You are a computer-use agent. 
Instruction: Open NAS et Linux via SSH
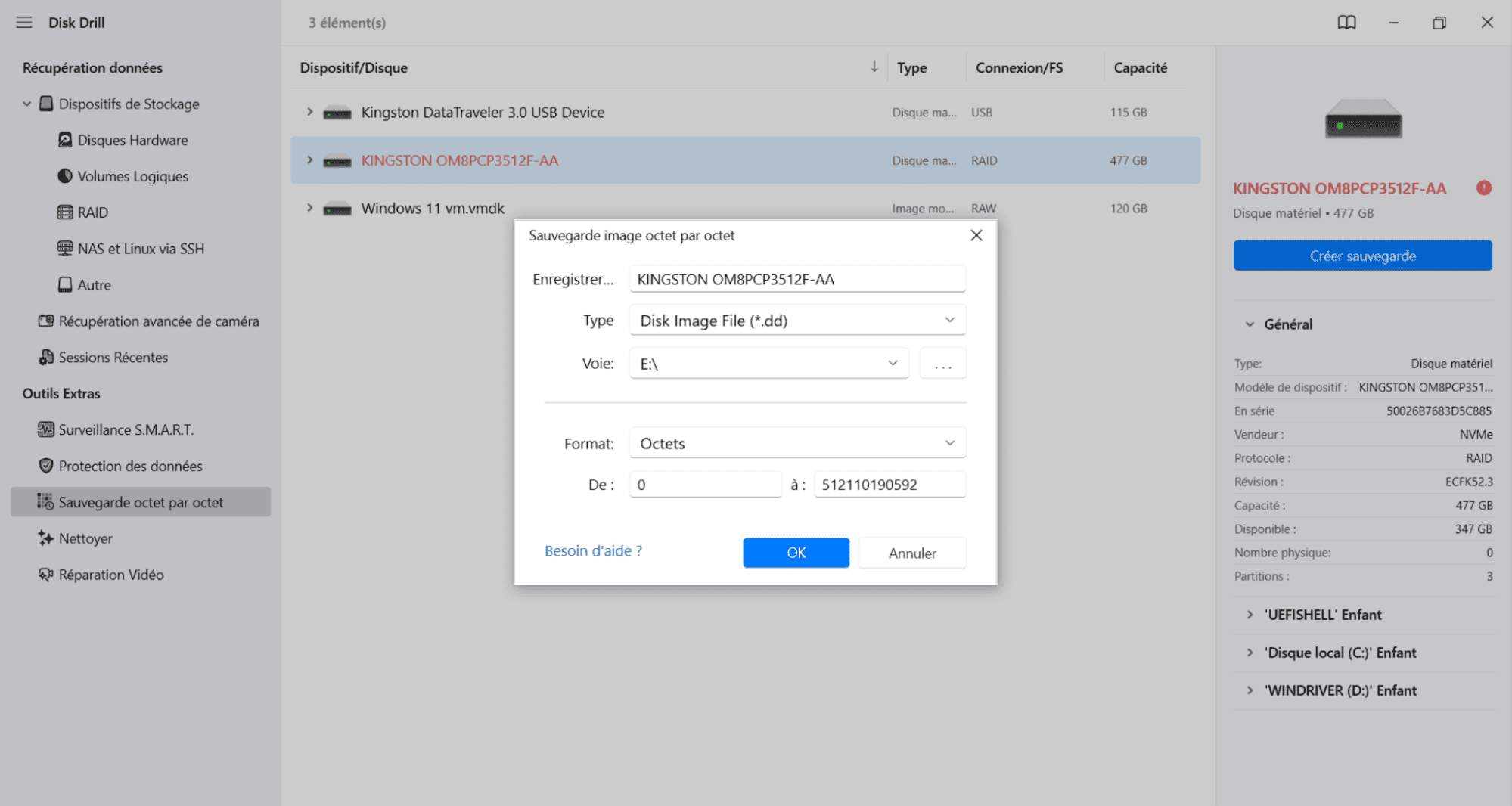(x=141, y=249)
